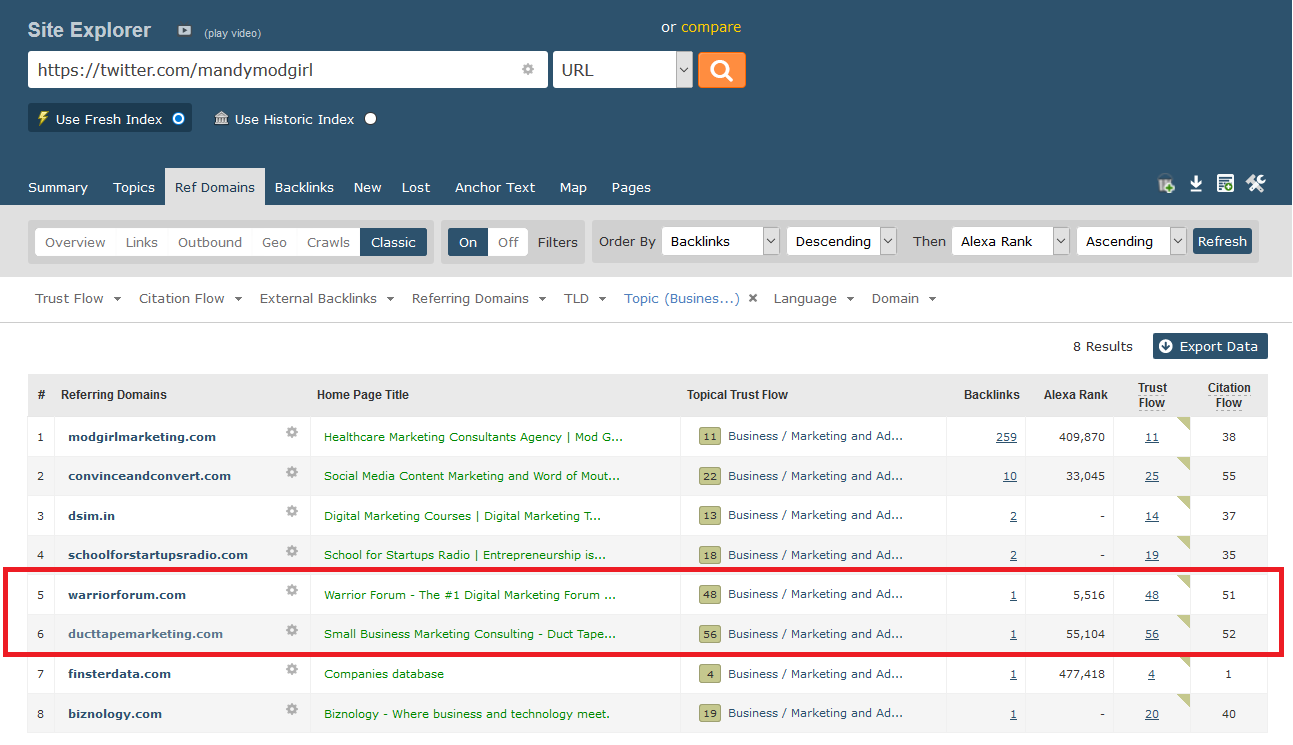Switch view to Crawls
The height and width of the screenshot is (745, 1293).
[x=328, y=242]
